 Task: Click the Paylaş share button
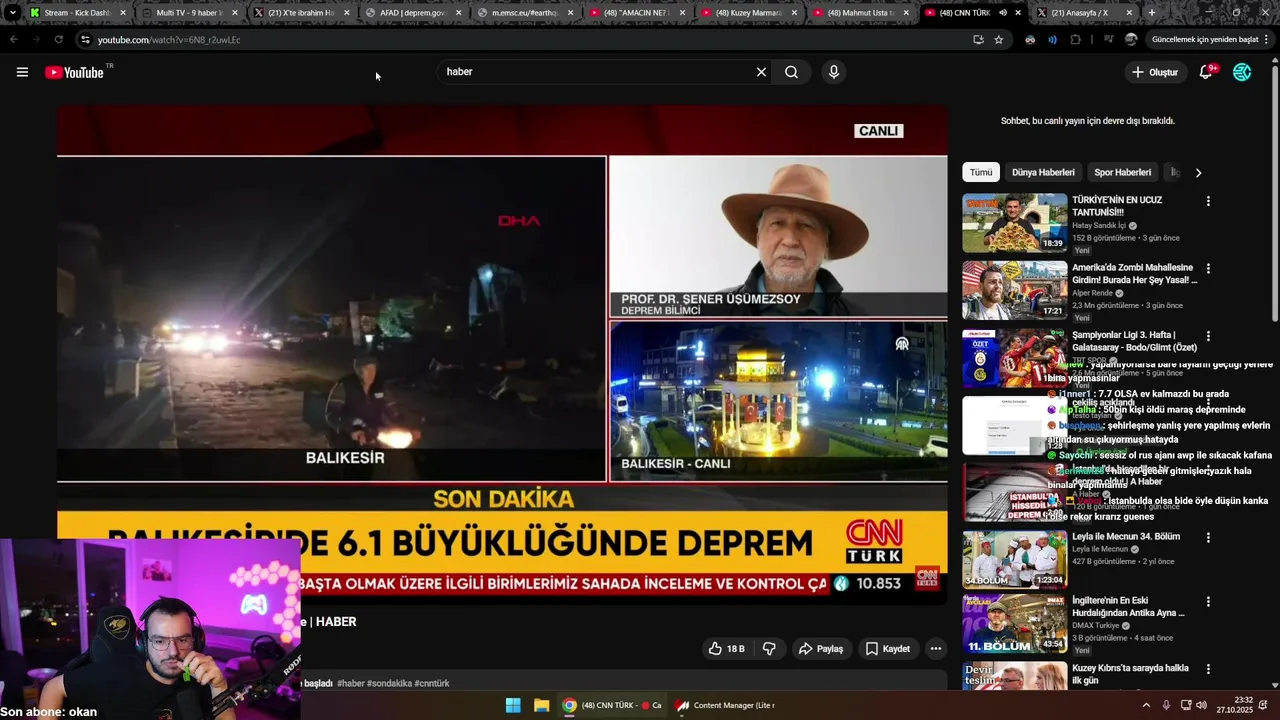(821, 648)
